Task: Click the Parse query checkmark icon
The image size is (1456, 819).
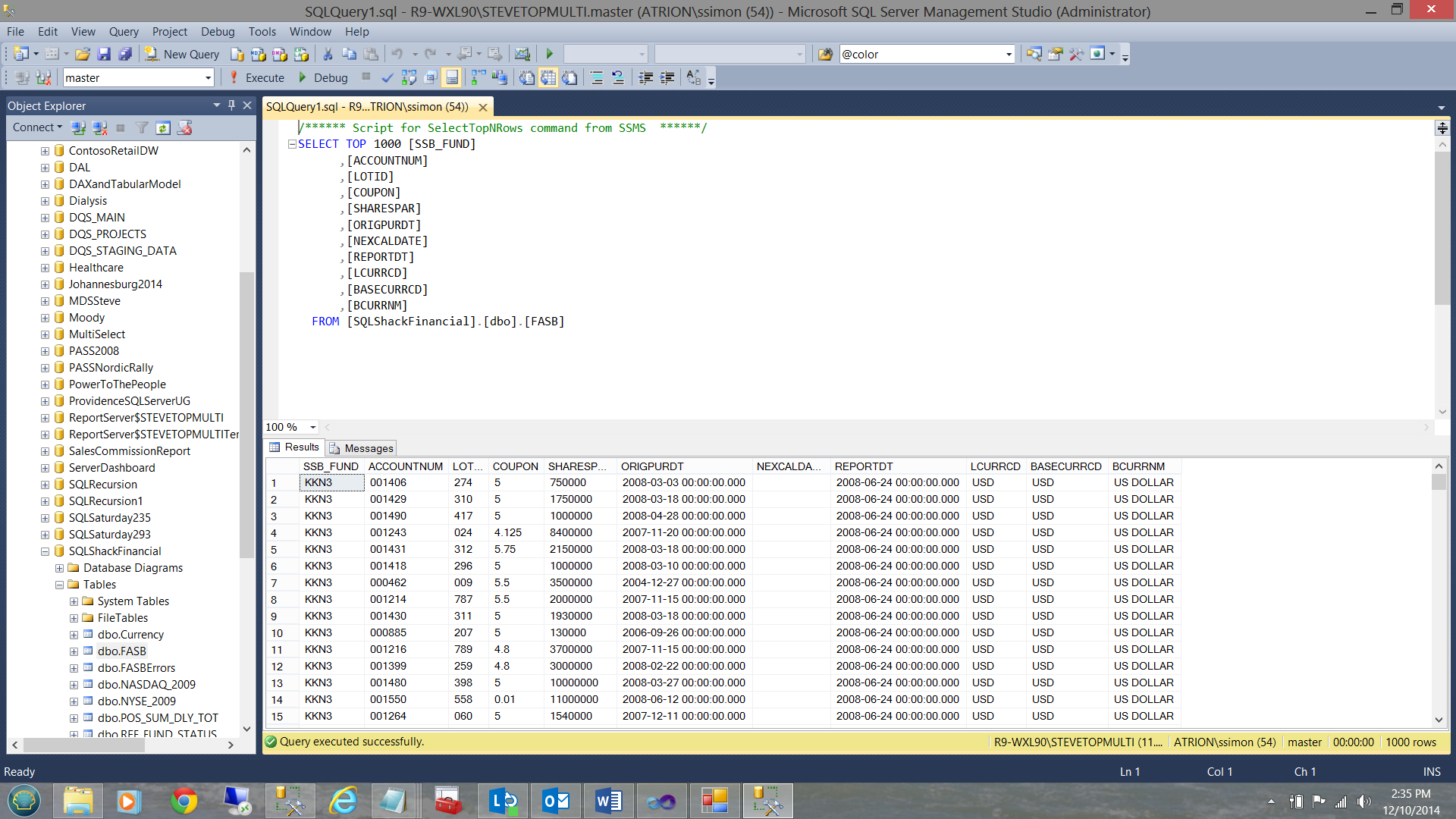Action: pos(388,78)
